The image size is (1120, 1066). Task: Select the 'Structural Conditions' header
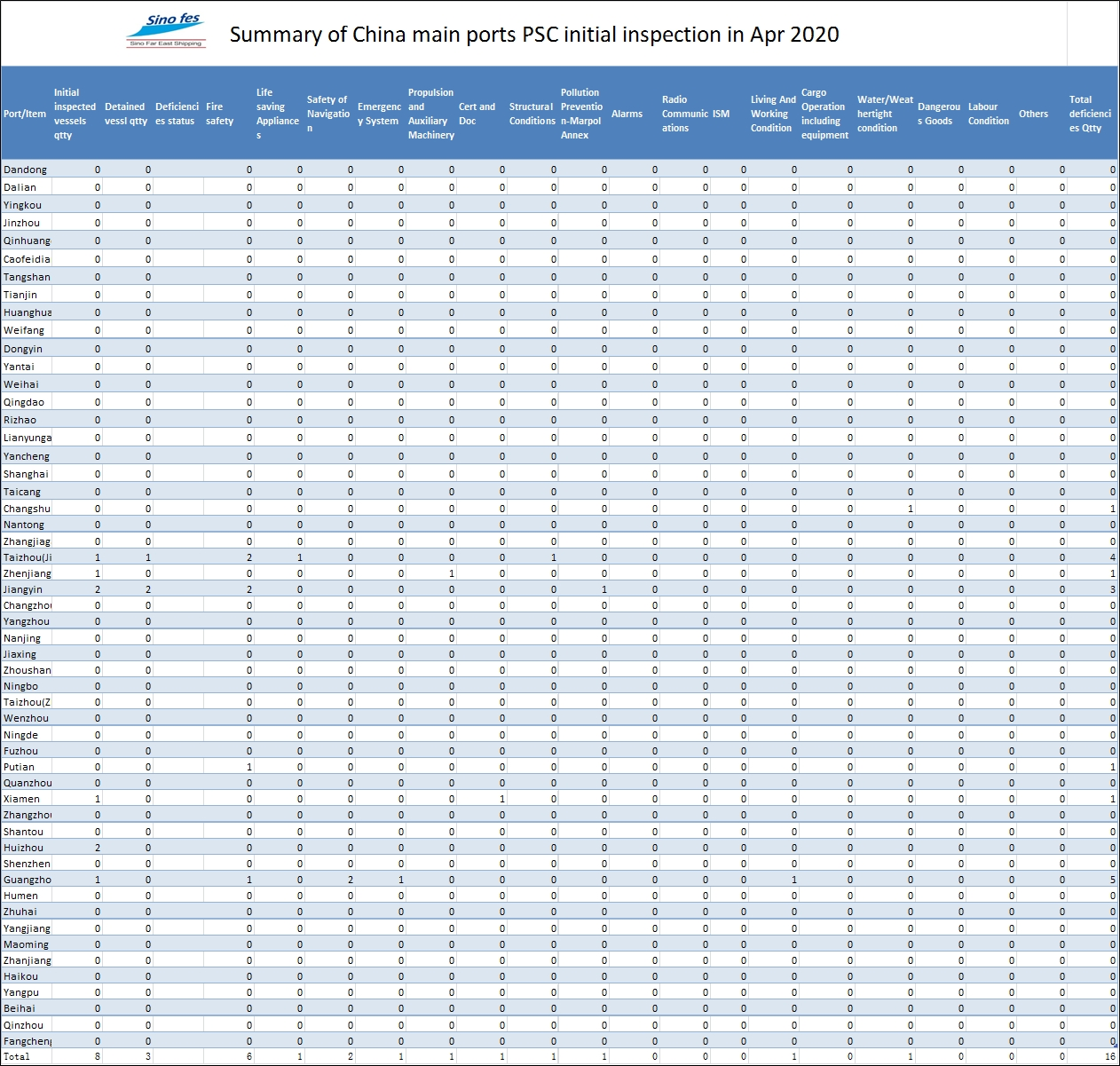(532, 114)
